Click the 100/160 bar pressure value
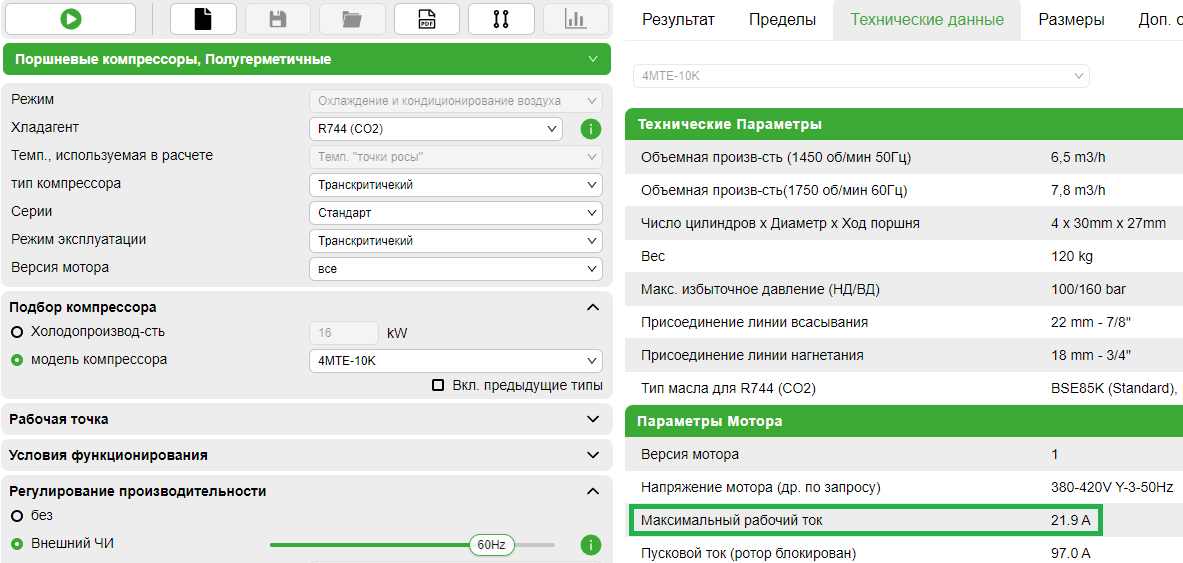1183x563 pixels. (1089, 289)
